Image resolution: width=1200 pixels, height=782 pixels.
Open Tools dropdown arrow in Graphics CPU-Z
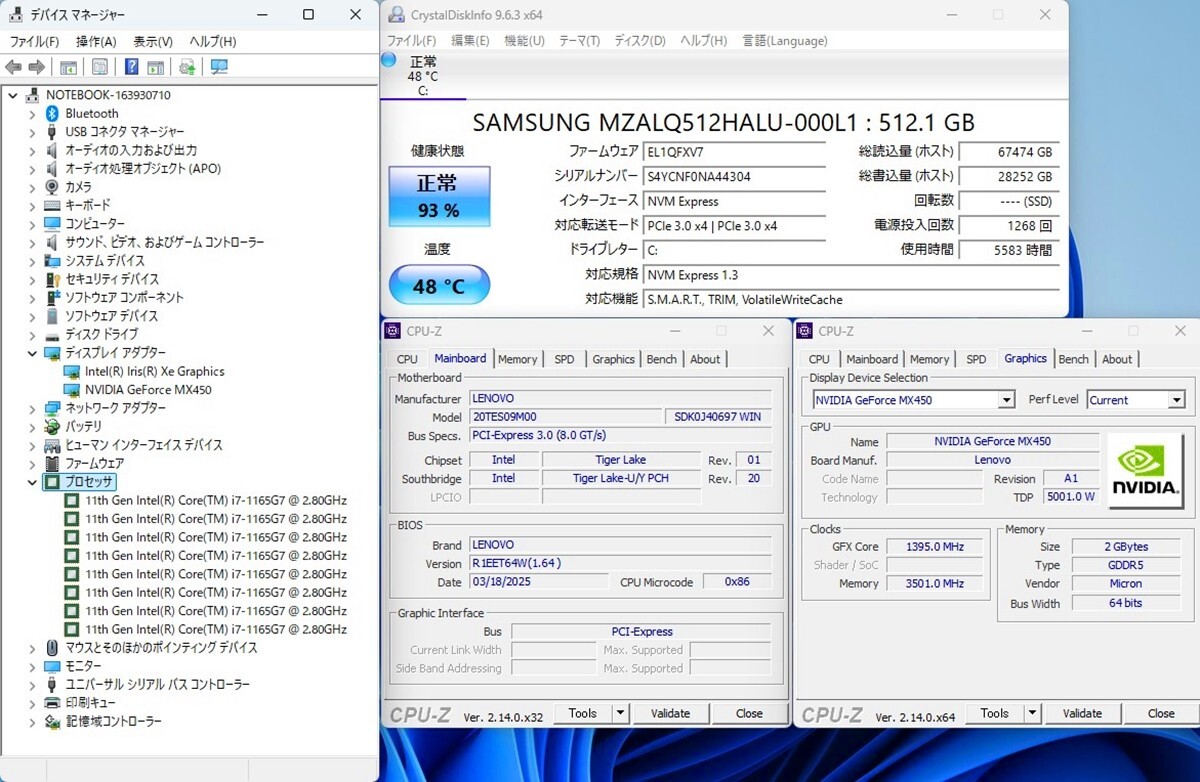pyautogui.click(x=1032, y=713)
